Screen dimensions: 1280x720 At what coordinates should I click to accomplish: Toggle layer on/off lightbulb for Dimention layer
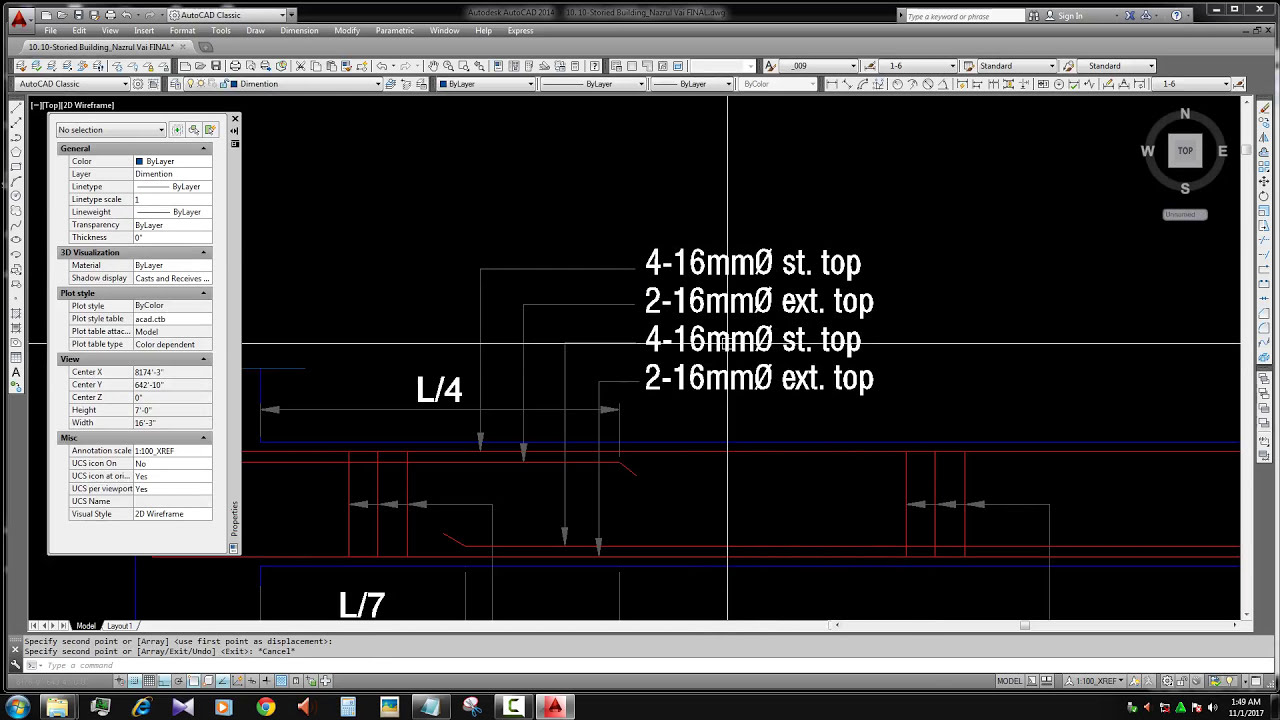(x=190, y=84)
